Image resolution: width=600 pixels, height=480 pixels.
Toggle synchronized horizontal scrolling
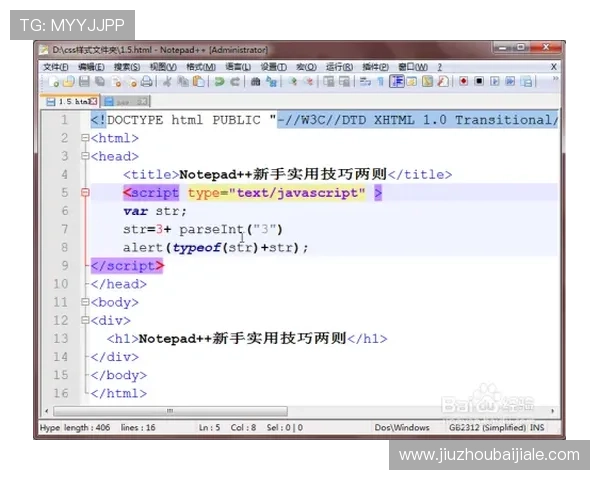pos(344,82)
